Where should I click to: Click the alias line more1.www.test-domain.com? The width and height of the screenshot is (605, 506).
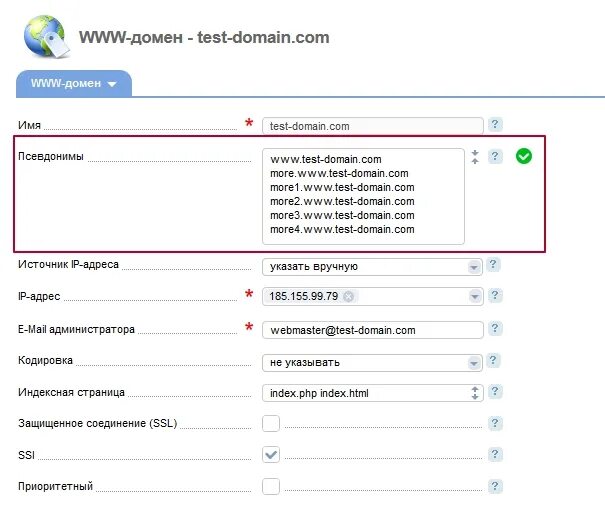(342, 187)
